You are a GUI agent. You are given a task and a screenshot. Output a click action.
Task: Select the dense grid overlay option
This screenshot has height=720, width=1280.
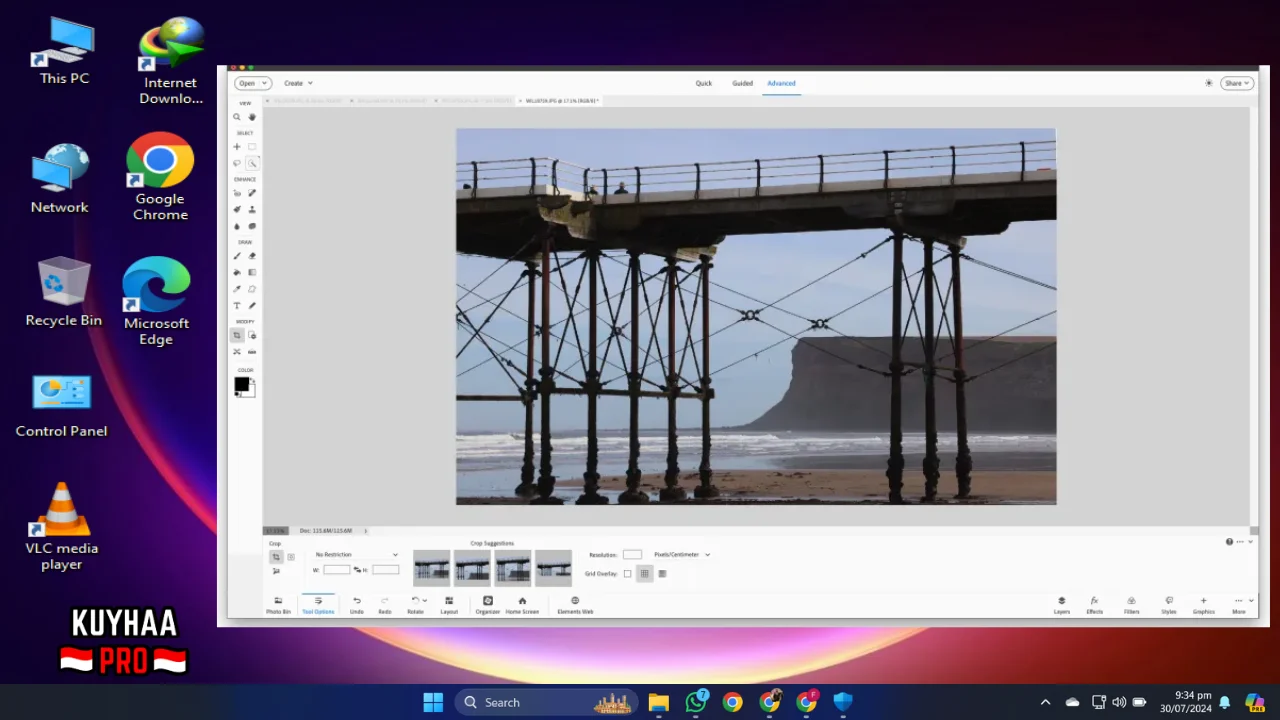[662, 574]
